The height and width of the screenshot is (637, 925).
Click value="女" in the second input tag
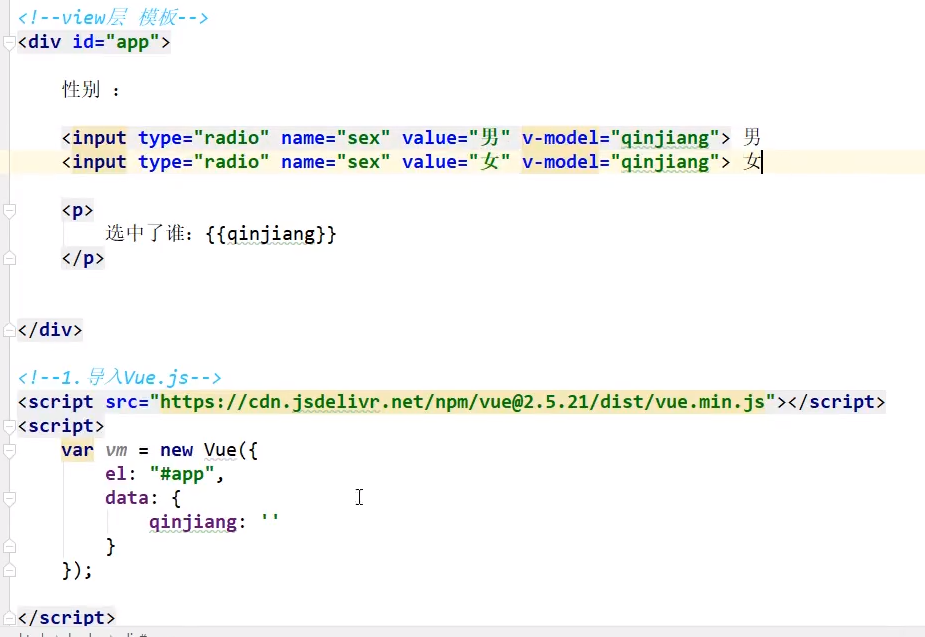coord(456,162)
